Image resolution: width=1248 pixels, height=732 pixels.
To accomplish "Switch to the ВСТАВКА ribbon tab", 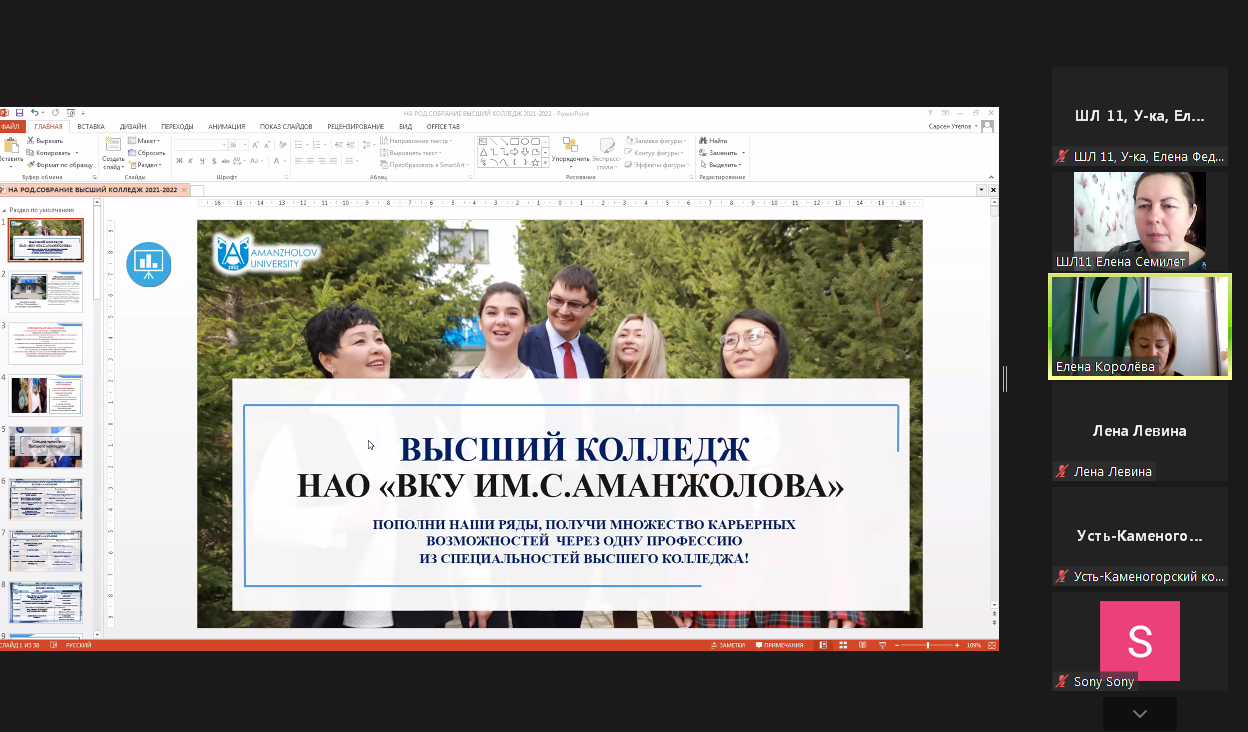I will 91,127.
